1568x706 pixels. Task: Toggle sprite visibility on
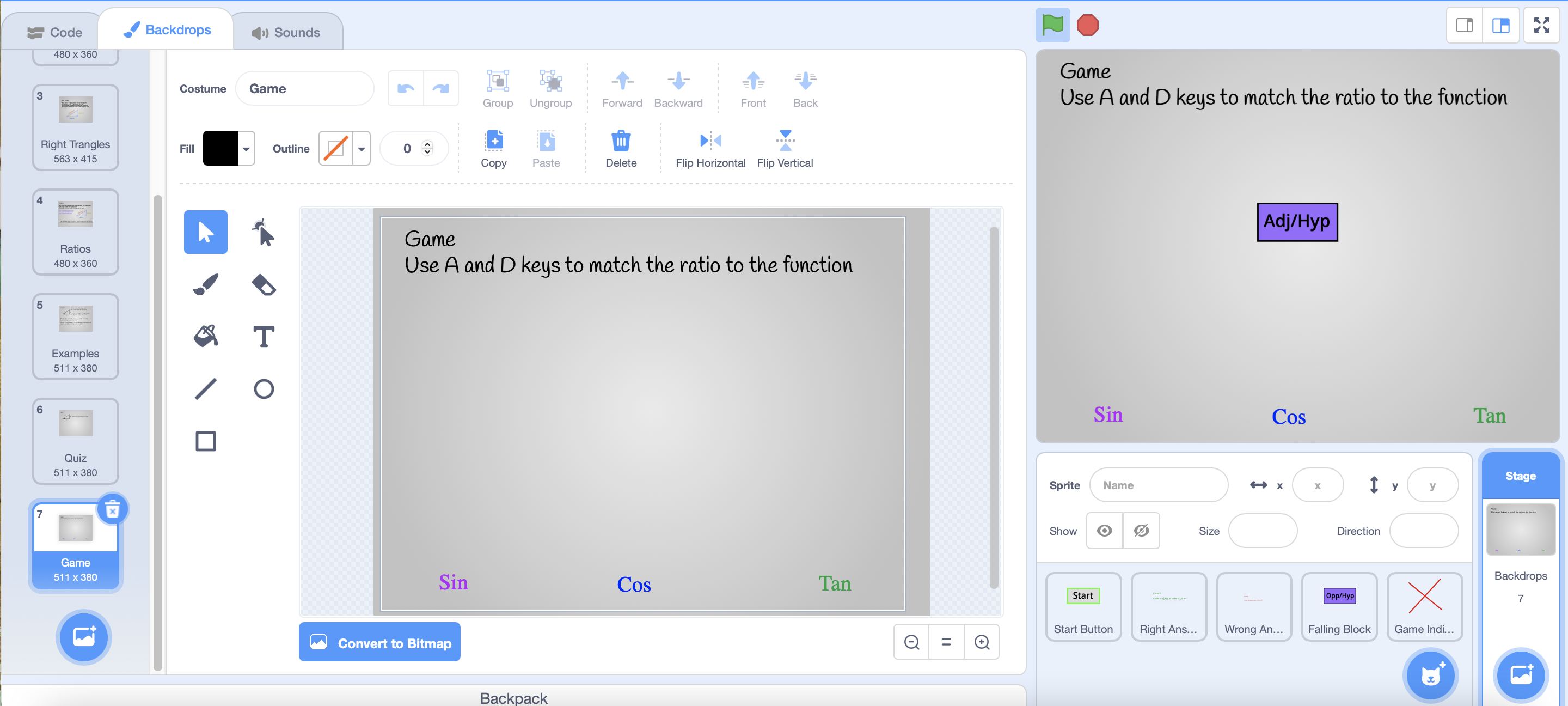coord(1105,531)
